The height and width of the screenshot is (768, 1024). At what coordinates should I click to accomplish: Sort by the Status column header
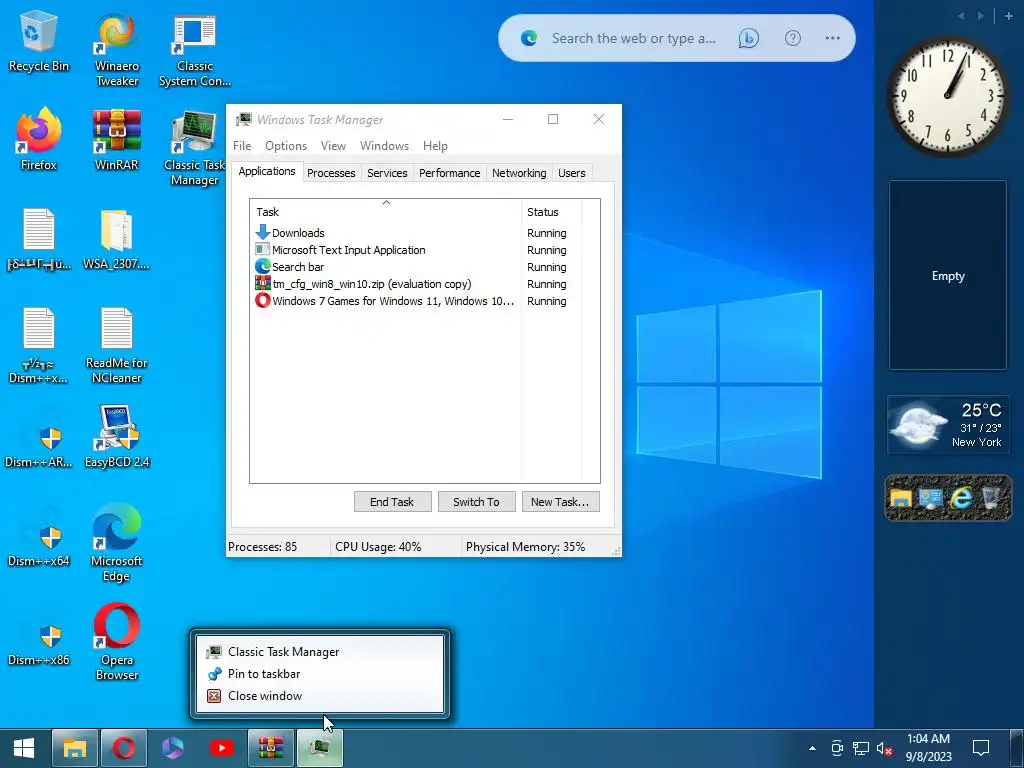[x=551, y=212]
